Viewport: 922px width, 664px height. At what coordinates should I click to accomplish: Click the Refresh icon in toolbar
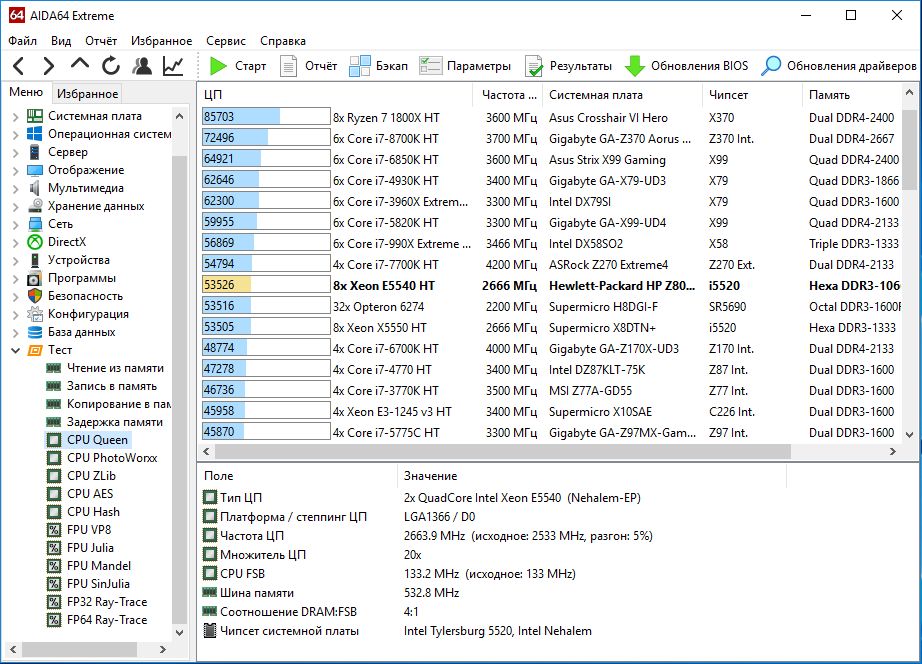click(111, 66)
